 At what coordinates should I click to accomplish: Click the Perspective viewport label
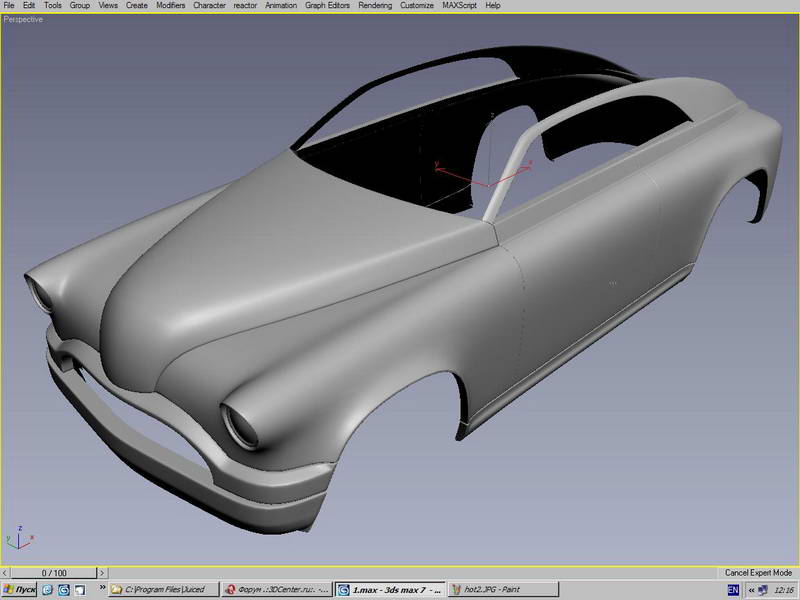(x=23, y=19)
